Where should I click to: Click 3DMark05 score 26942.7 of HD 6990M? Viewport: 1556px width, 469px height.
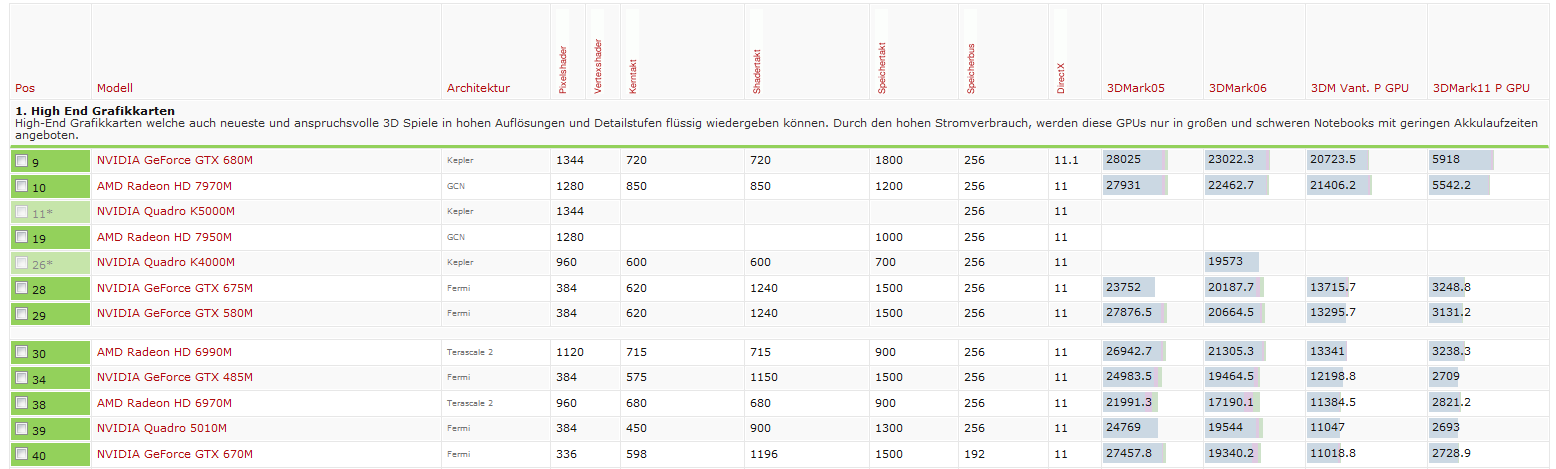(x=1133, y=352)
